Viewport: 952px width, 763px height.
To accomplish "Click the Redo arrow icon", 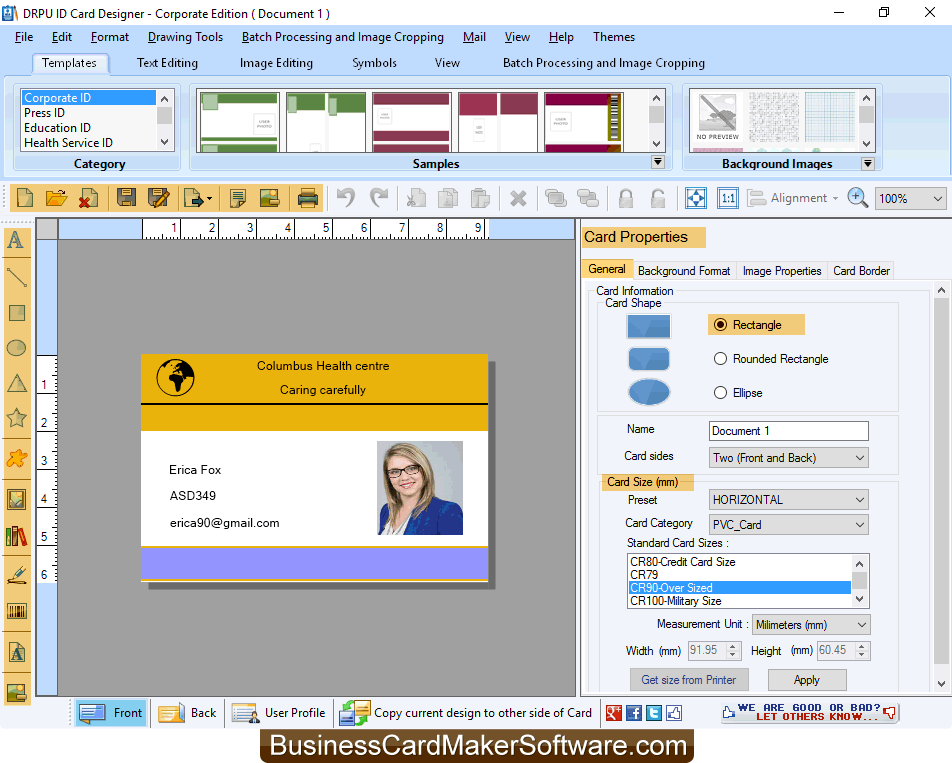I will coord(379,198).
